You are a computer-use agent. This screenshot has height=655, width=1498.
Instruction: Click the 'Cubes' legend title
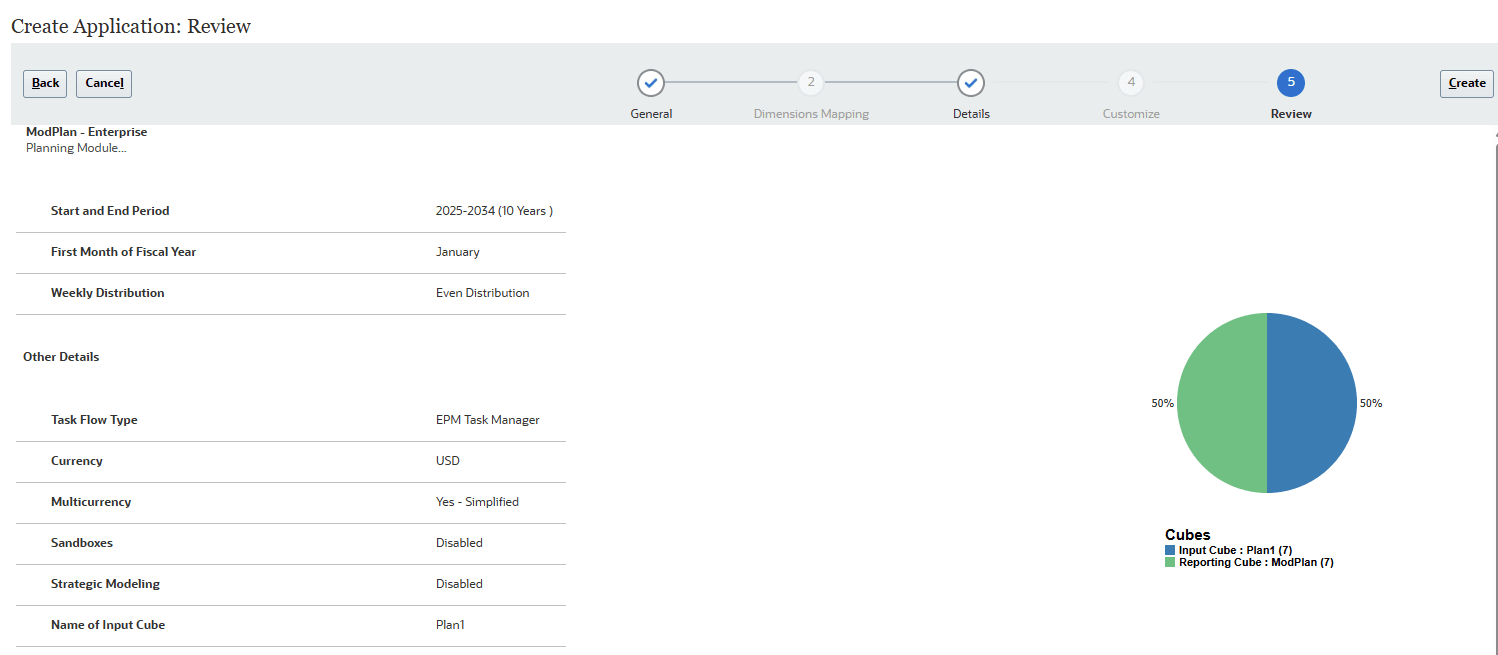point(1188,535)
